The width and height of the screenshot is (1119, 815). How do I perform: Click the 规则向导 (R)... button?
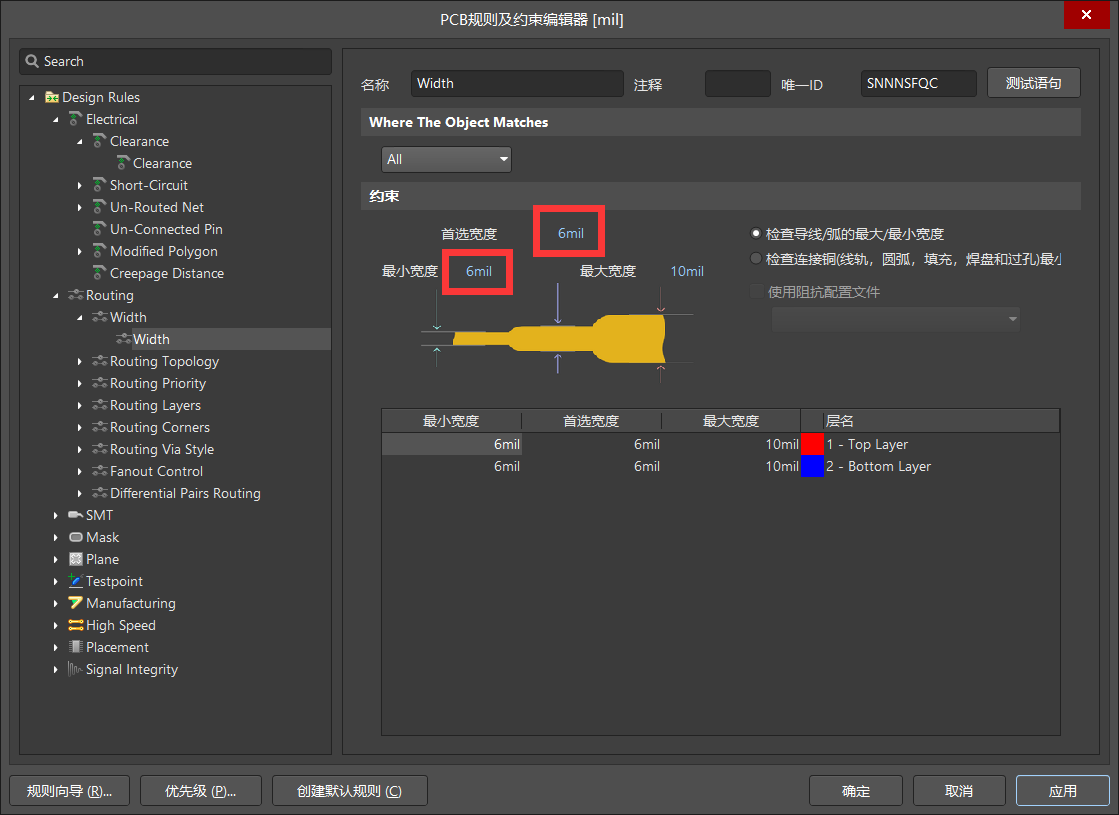pos(69,791)
